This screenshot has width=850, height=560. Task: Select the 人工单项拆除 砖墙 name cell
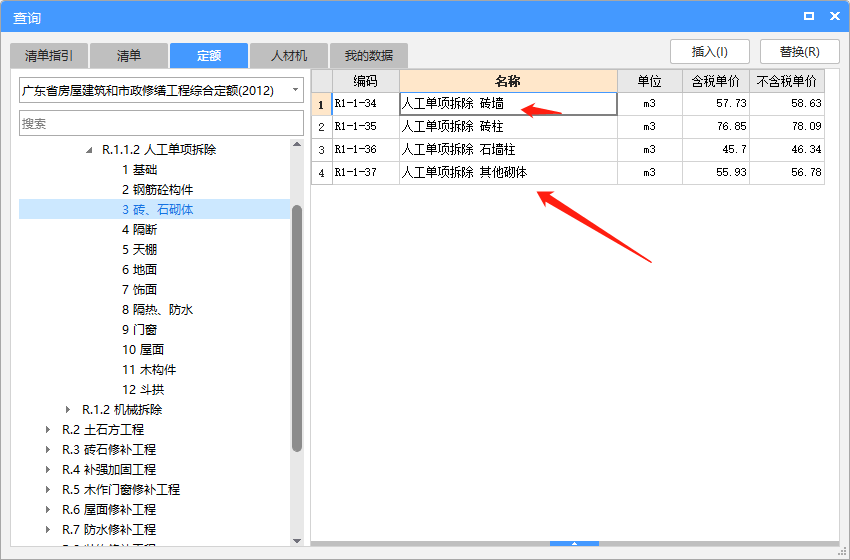click(508, 104)
